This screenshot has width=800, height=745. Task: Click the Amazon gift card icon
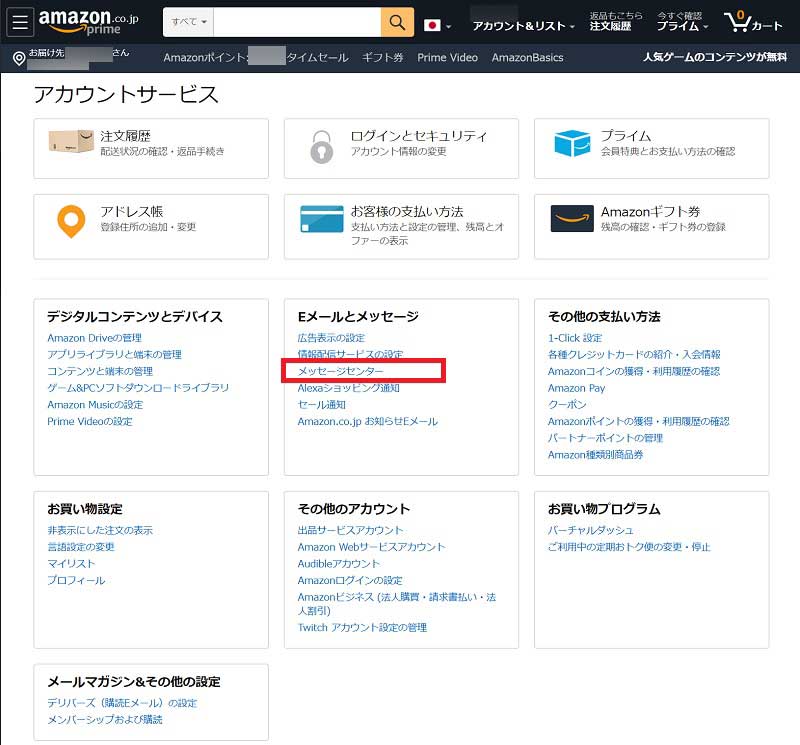pos(572,218)
